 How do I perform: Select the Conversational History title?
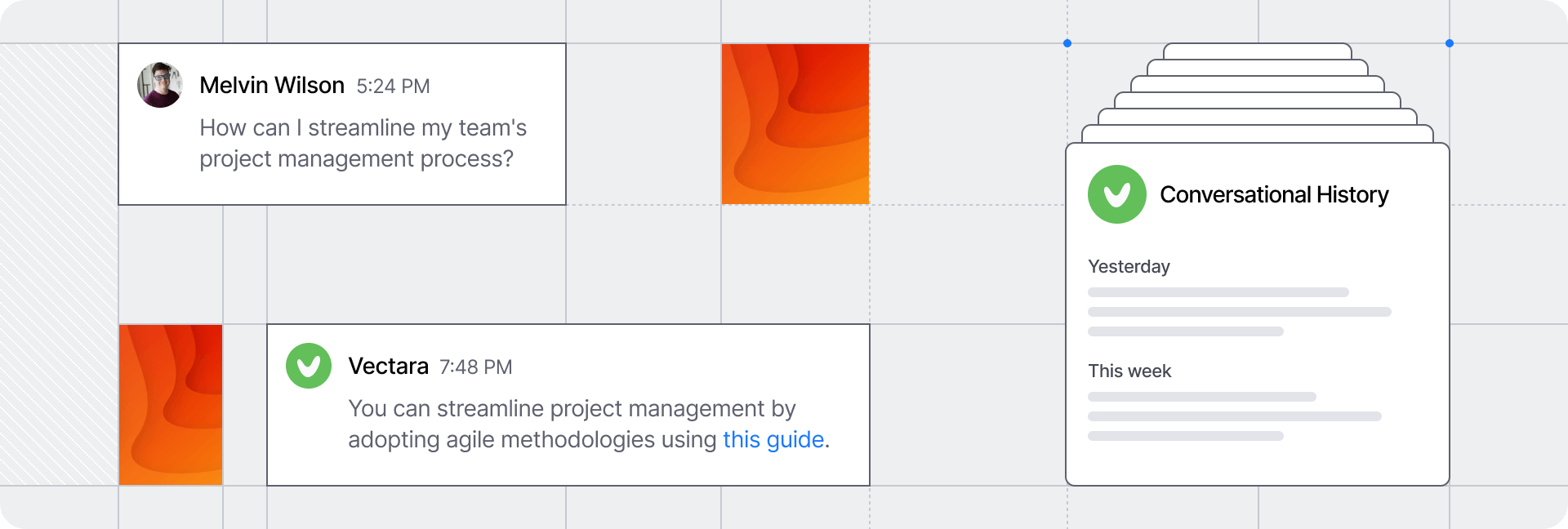pos(1274,195)
